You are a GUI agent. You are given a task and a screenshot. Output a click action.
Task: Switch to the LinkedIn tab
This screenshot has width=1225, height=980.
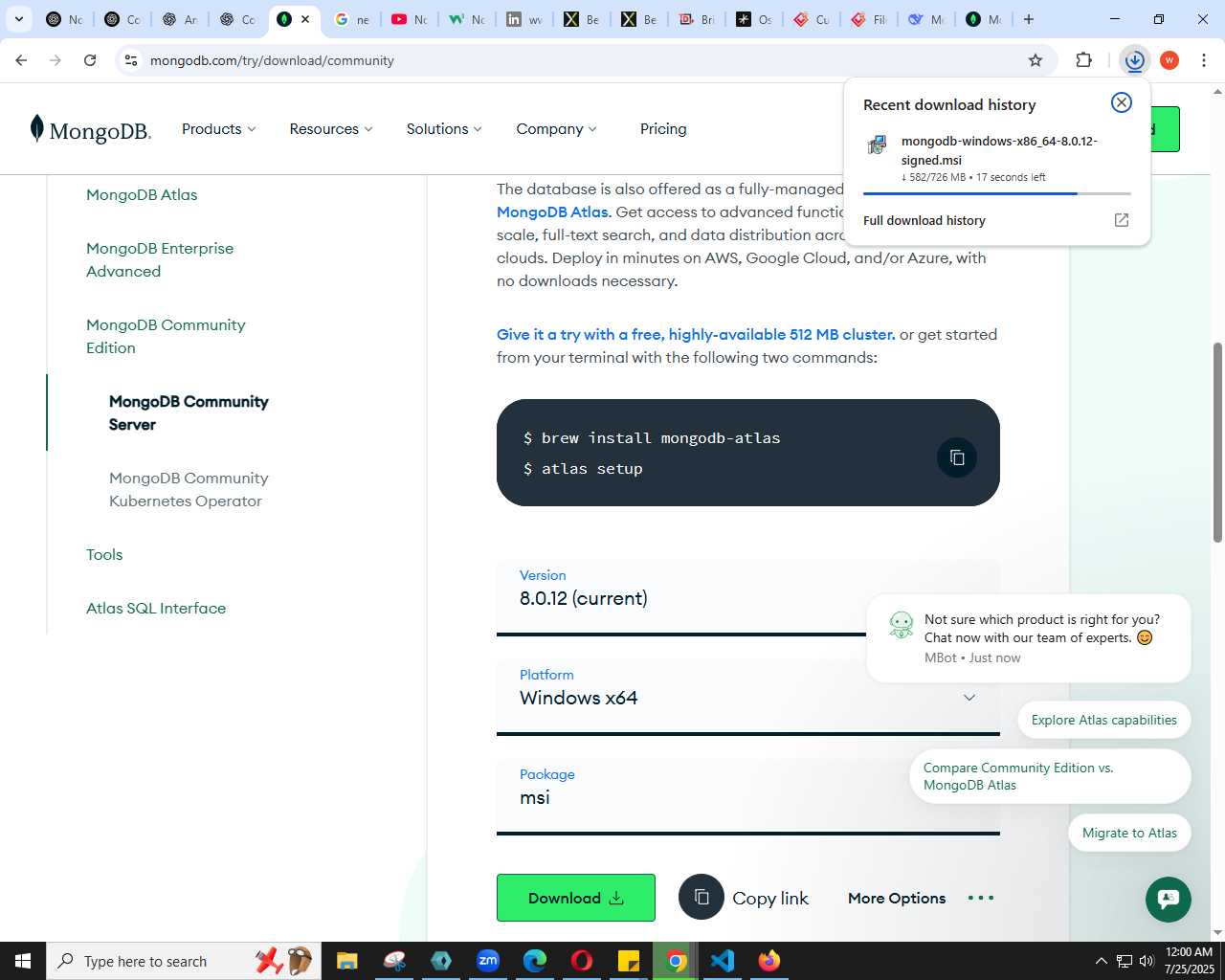point(523,19)
